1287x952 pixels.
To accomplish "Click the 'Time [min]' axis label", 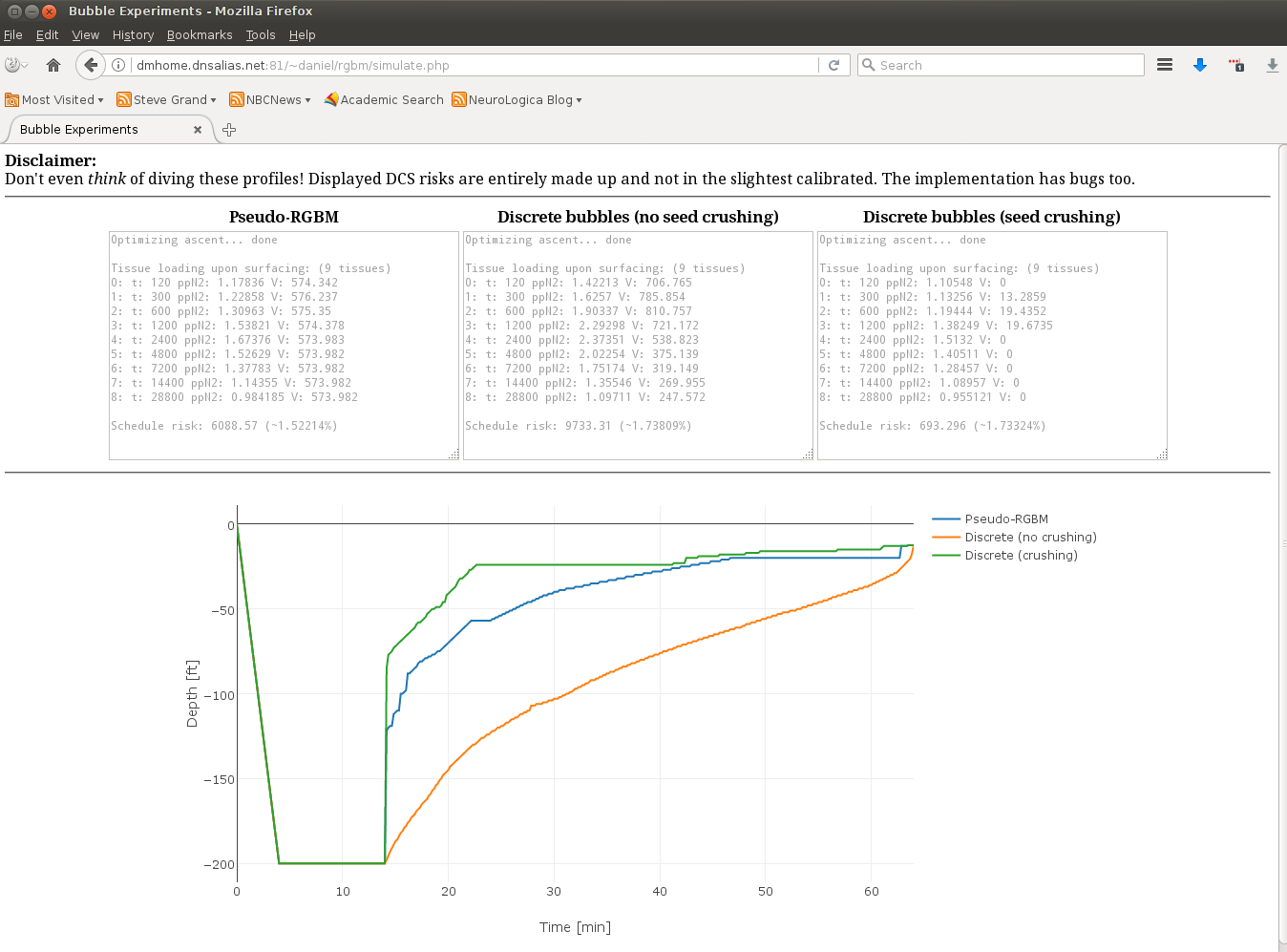I will (x=575, y=927).
